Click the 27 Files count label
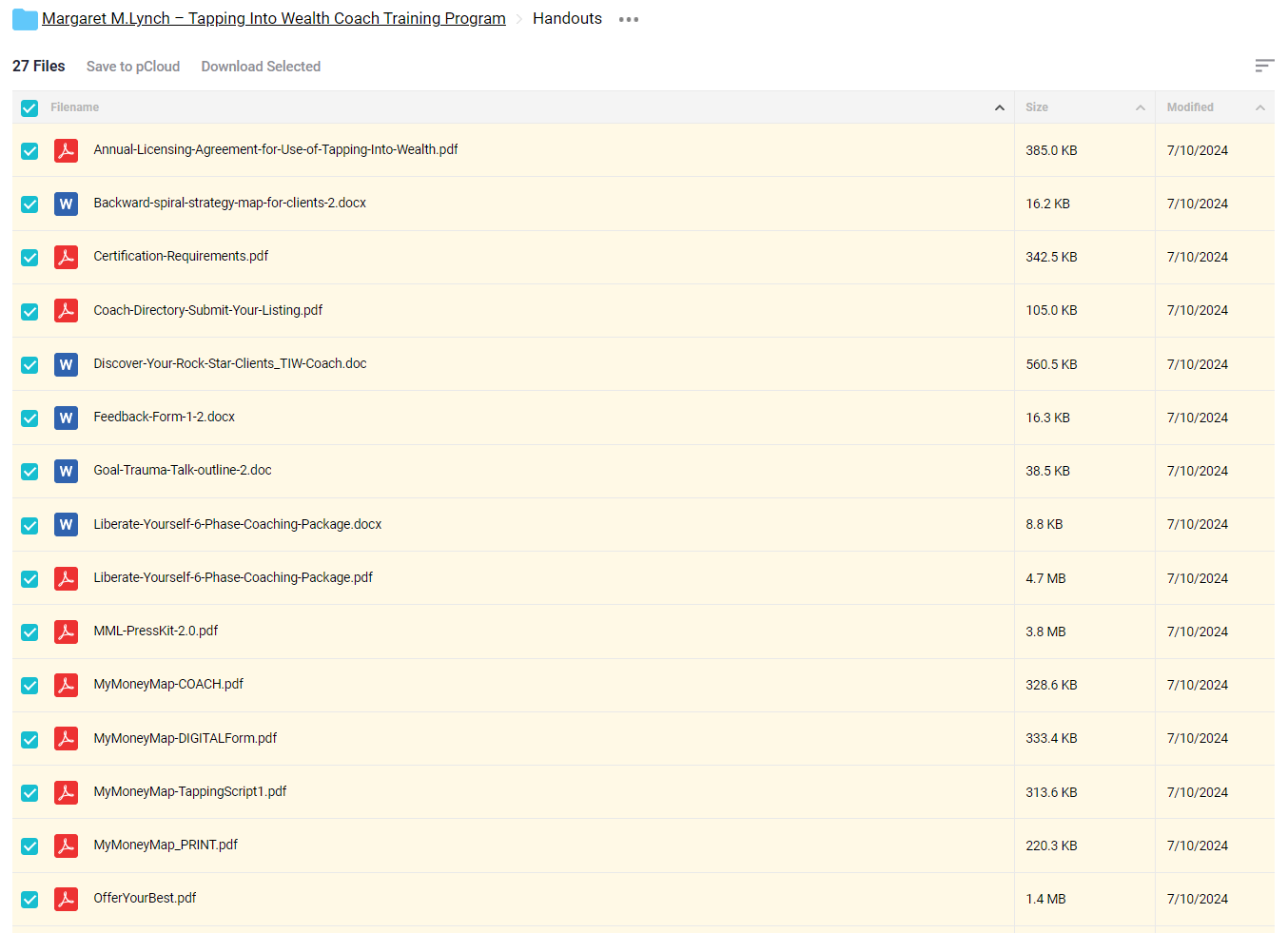The height and width of the screenshot is (933, 1288). point(39,67)
